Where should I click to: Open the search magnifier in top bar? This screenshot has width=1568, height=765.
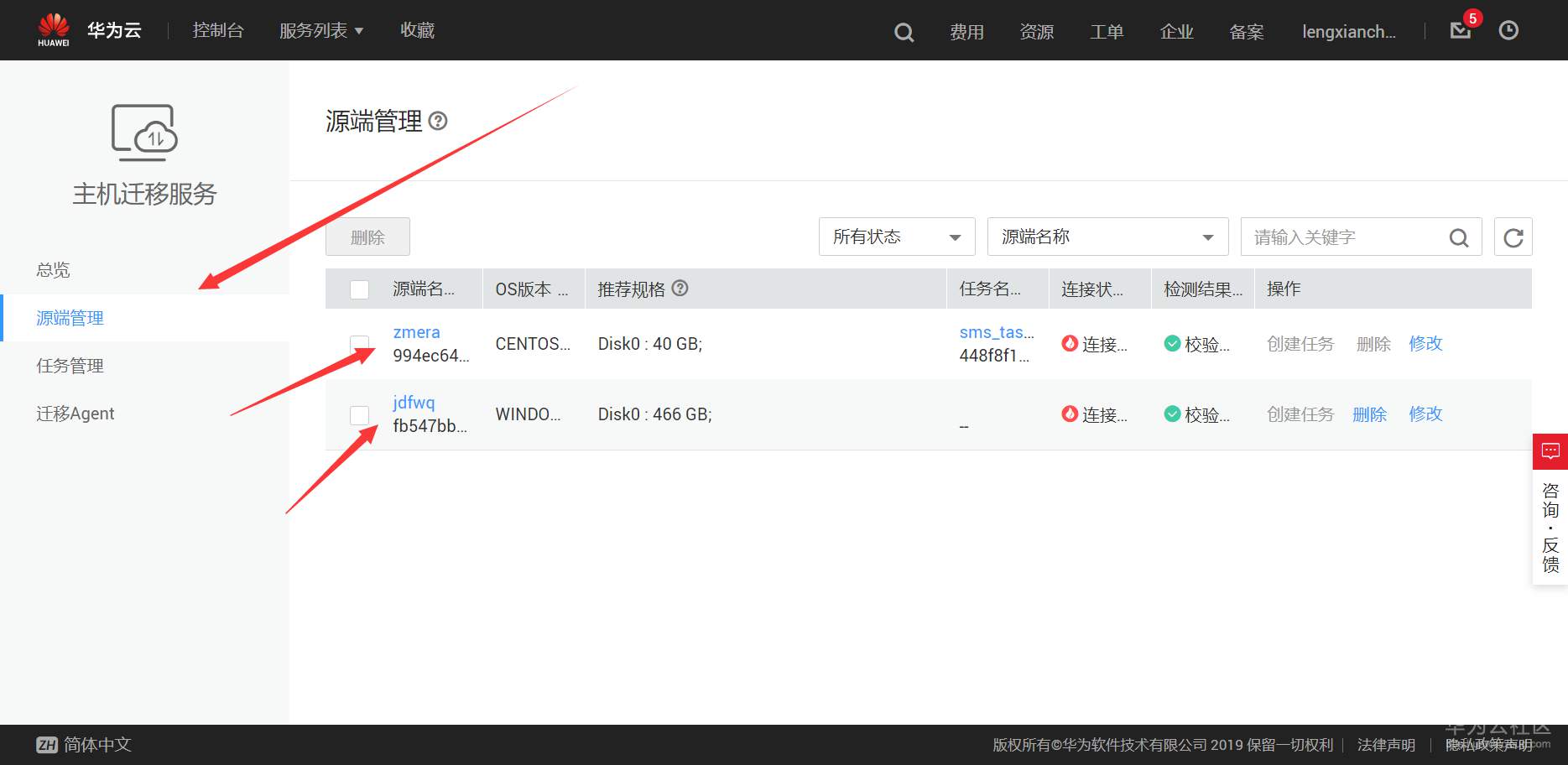pos(904,33)
